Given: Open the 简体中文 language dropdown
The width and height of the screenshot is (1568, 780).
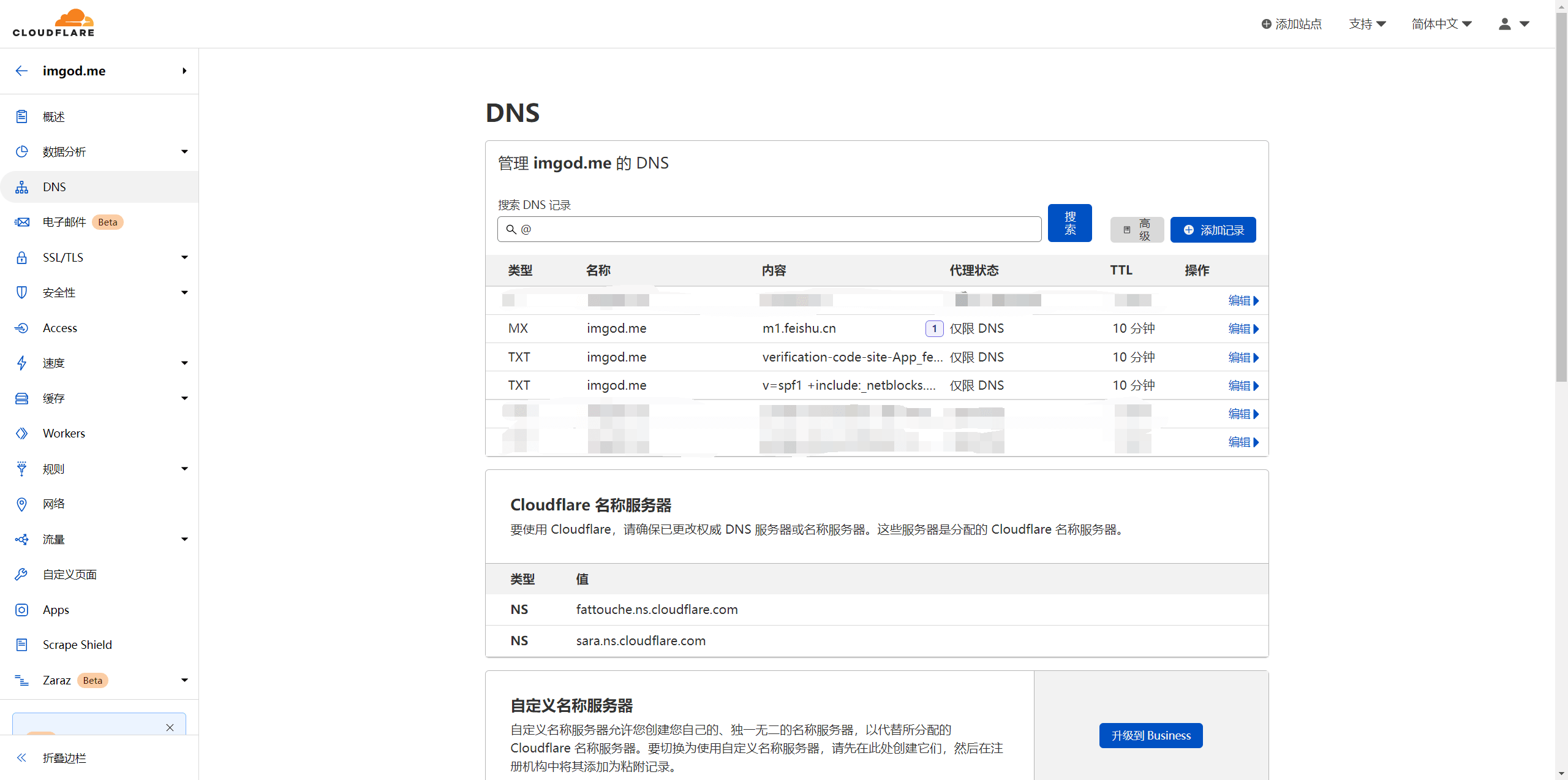Looking at the screenshot, I should coord(1441,24).
